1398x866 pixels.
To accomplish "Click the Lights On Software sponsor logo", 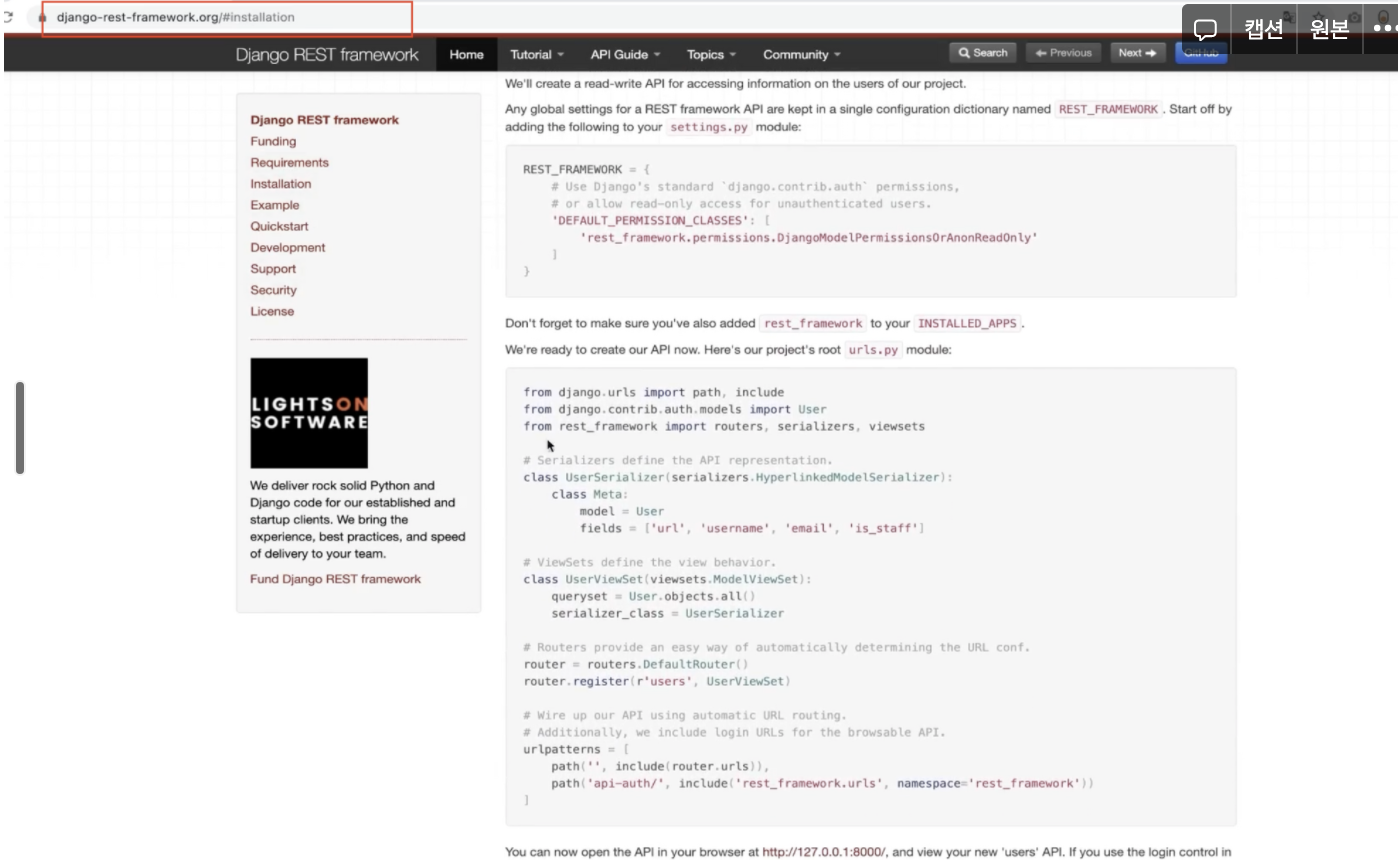I will pos(309,413).
